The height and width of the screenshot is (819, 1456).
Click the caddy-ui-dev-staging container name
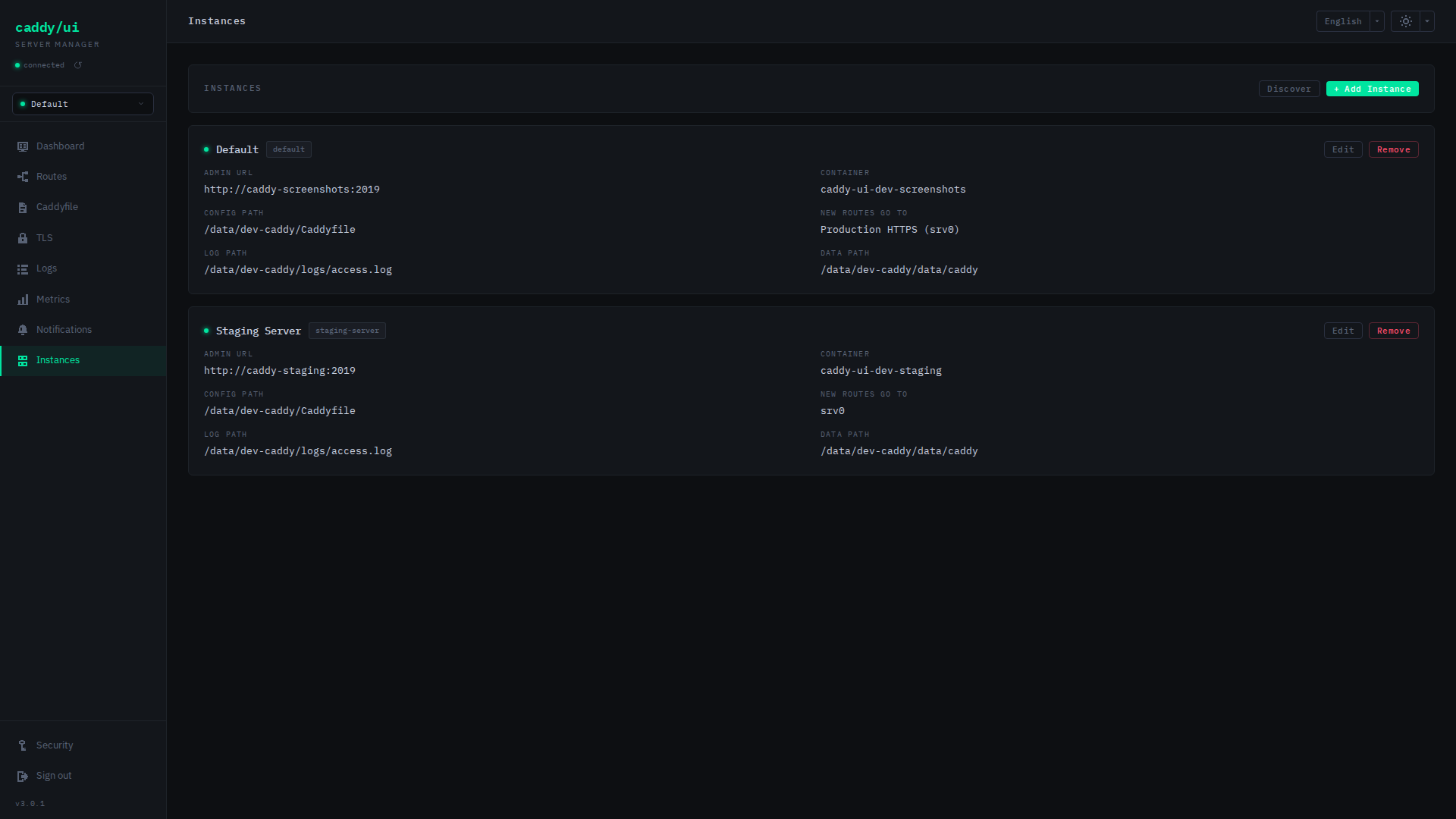881,371
